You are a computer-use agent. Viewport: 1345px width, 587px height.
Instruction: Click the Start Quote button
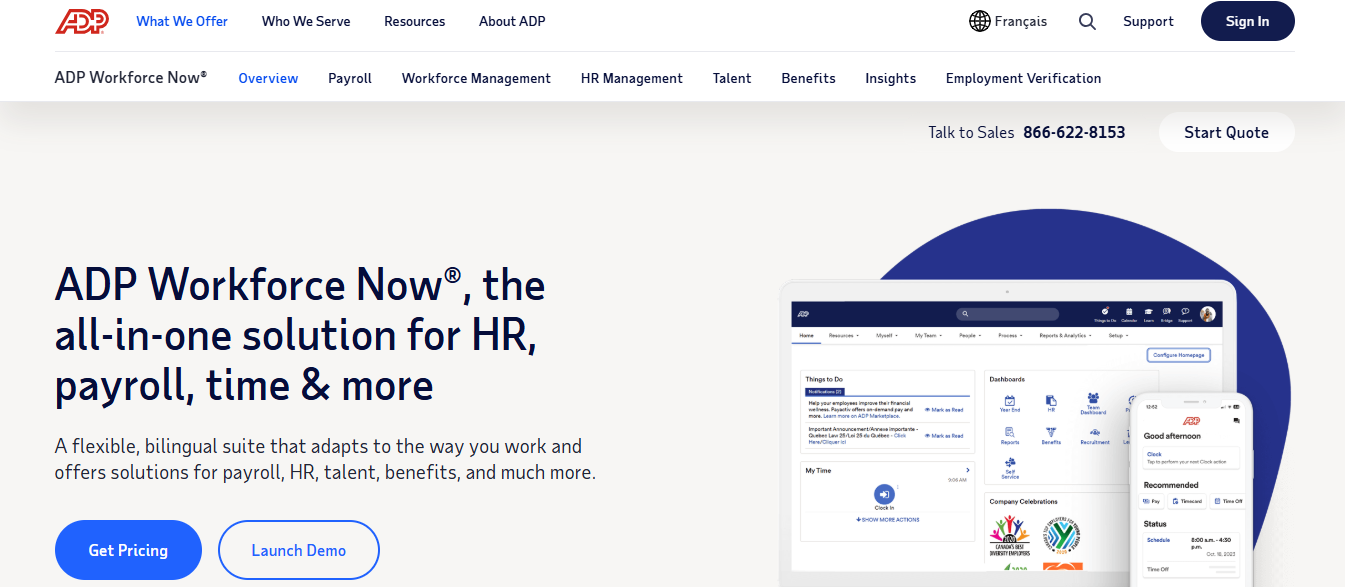click(x=1226, y=131)
